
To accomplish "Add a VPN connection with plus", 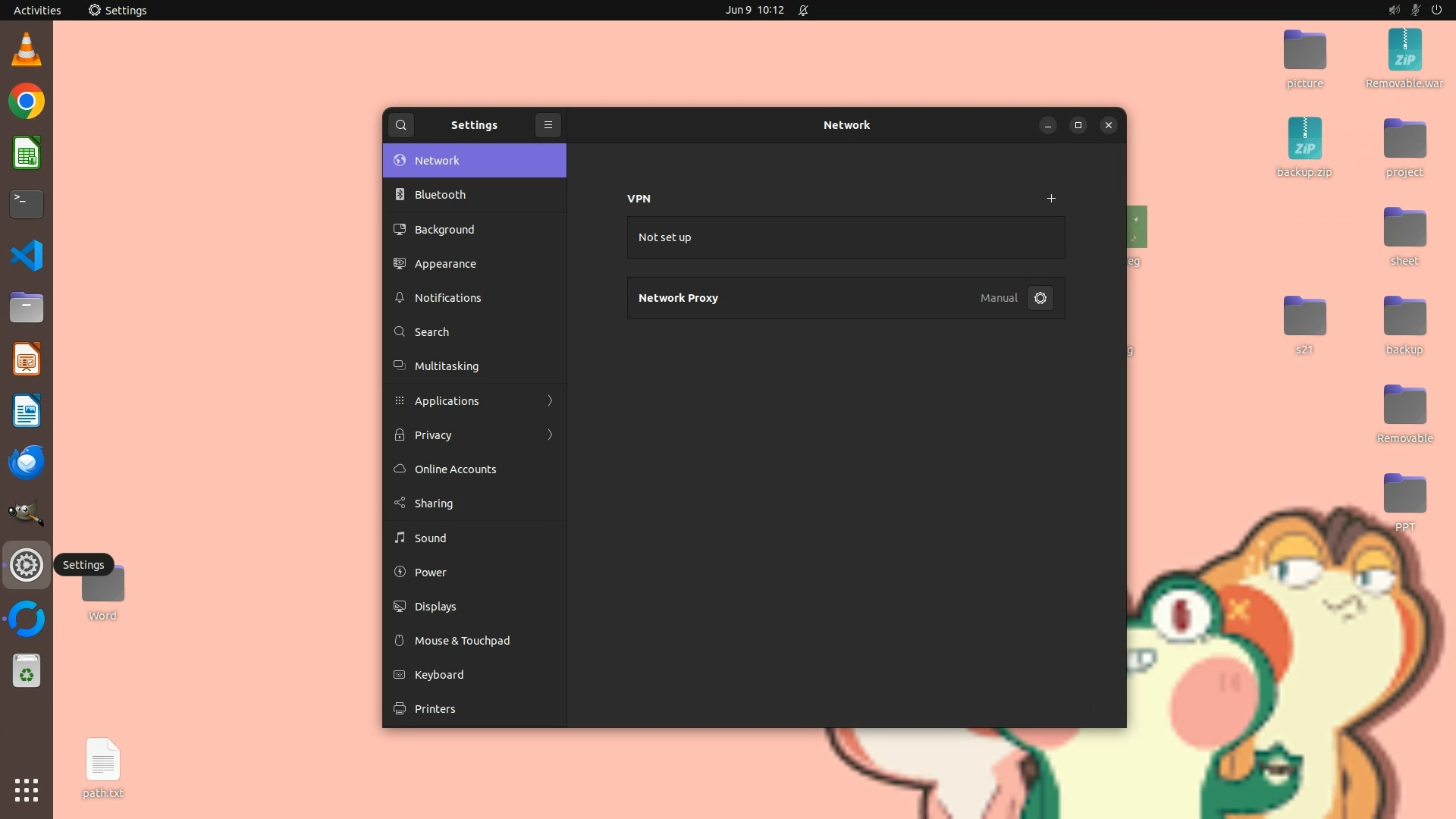I will pyautogui.click(x=1051, y=199).
